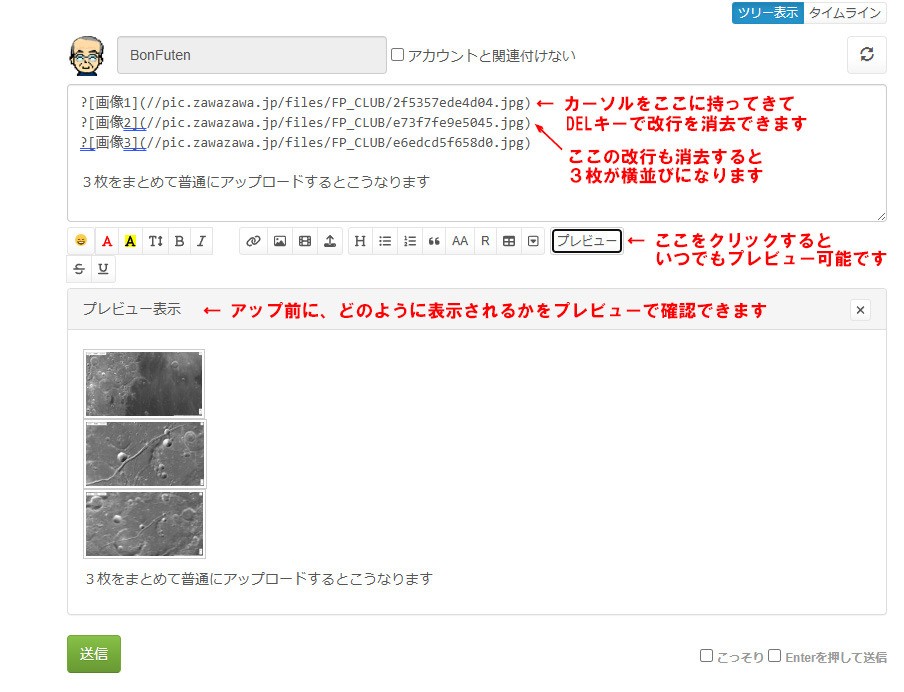Expand the collapsible section dropdown icon
The image size is (904, 692).
click(x=533, y=241)
